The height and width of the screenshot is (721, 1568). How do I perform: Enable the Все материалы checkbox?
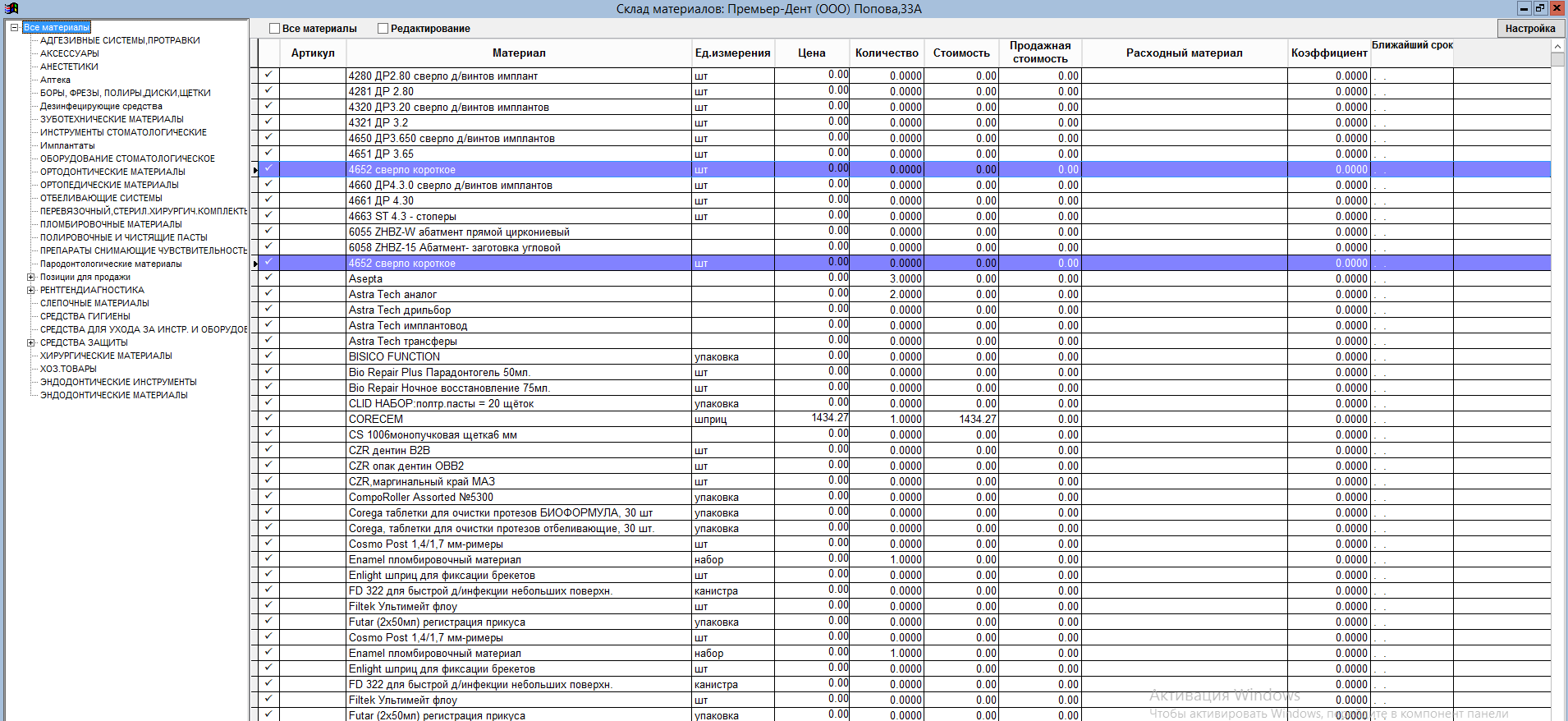275,29
